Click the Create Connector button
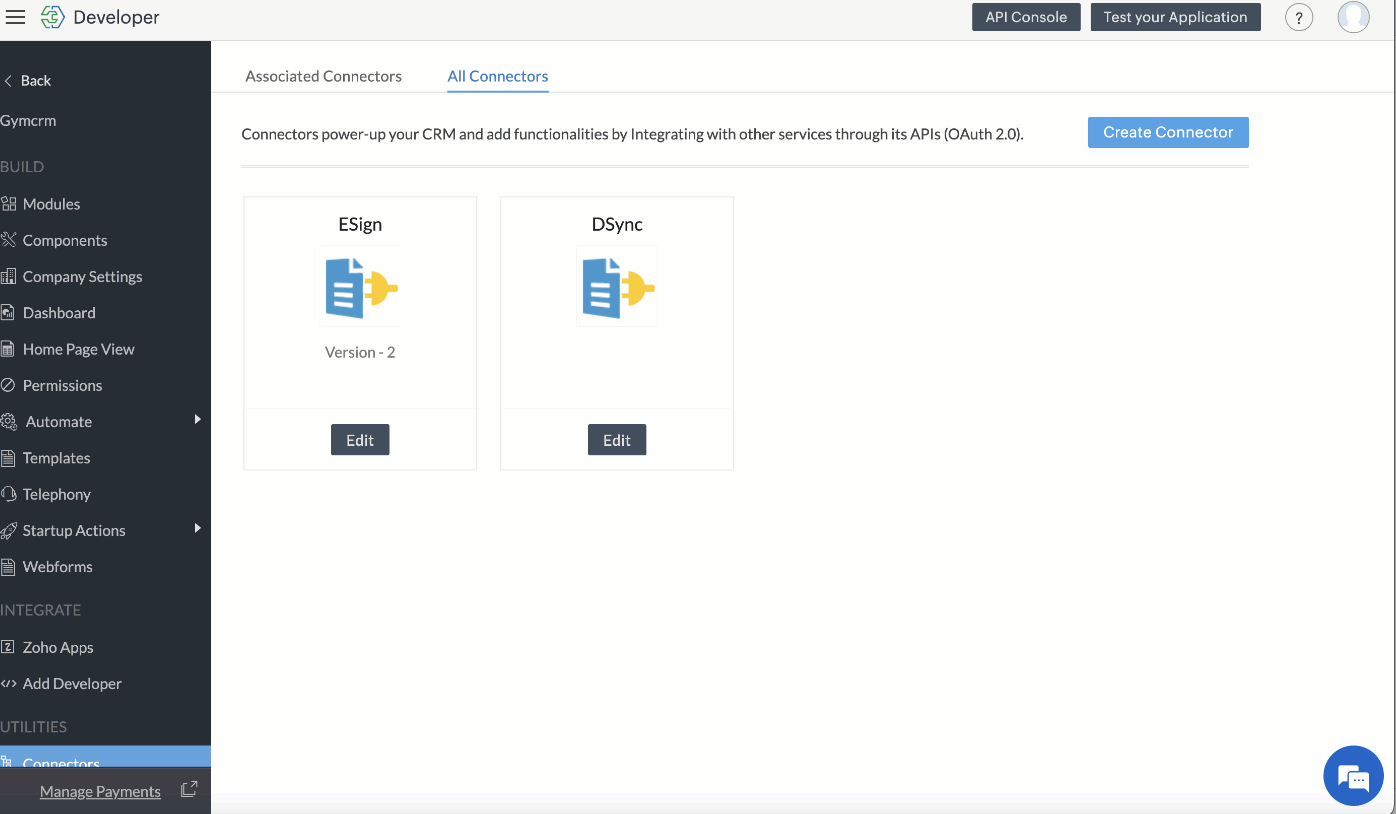Viewport: 1396px width, 814px height. point(1168,132)
